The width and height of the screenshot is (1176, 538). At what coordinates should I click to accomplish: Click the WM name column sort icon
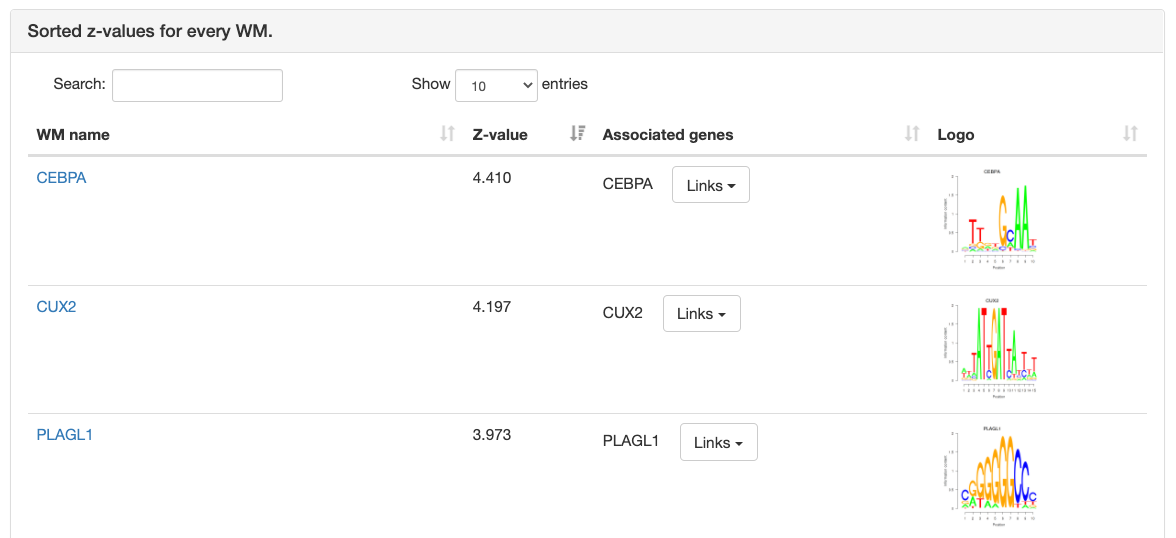pos(447,134)
